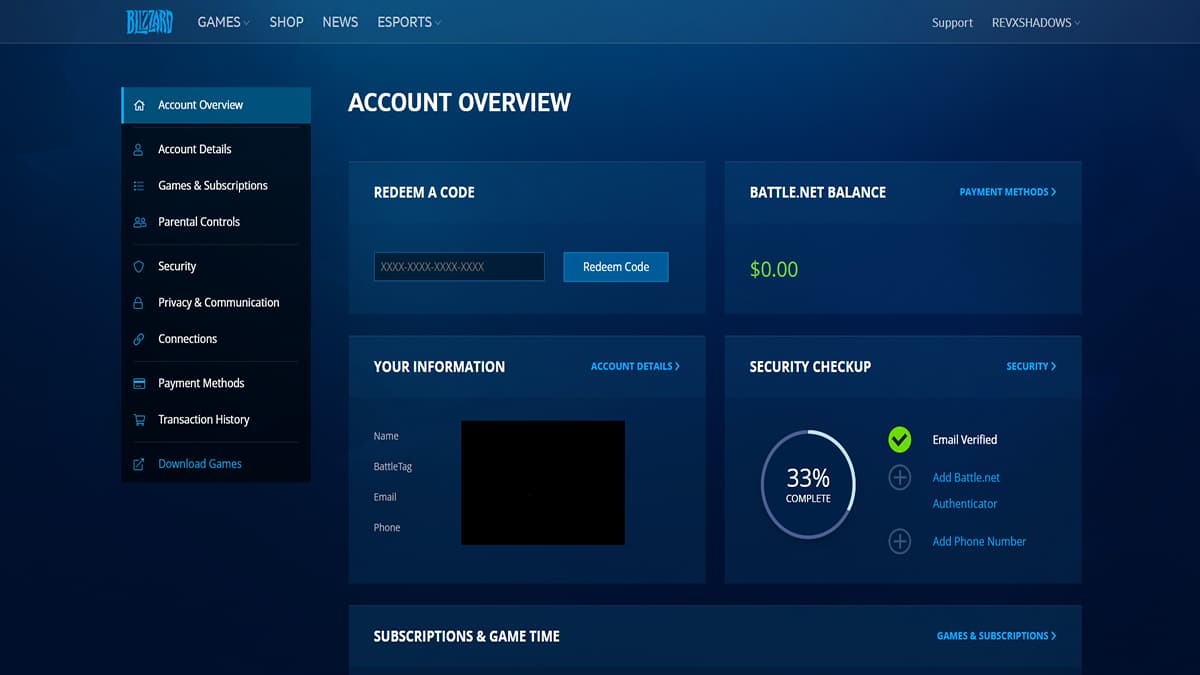This screenshot has height=675, width=1200.
Task: Open the Download Games link
Action: click(x=199, y=463)
